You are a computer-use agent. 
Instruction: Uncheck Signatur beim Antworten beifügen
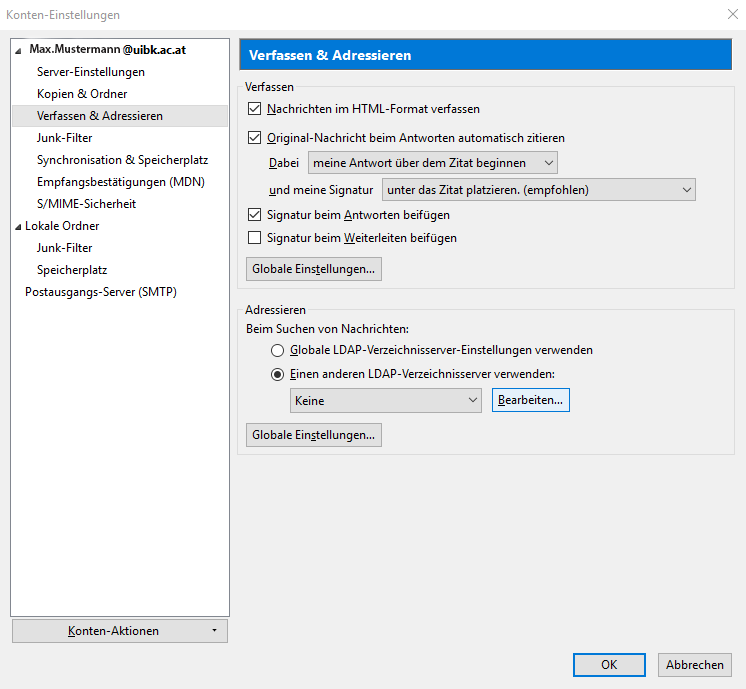pyautogui.click(x=254, y=215)
